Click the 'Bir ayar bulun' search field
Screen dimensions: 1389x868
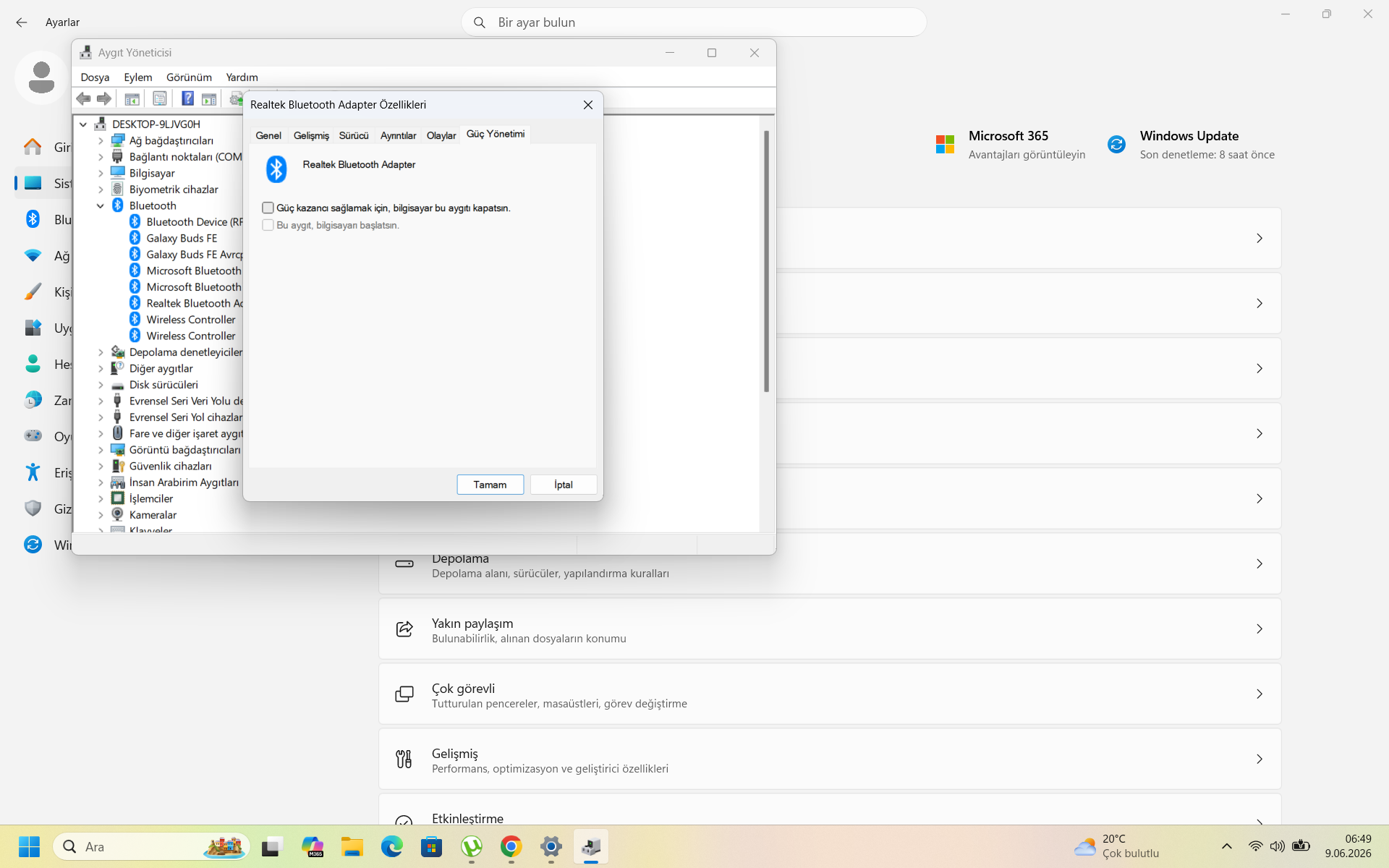(x=694, y=22)
